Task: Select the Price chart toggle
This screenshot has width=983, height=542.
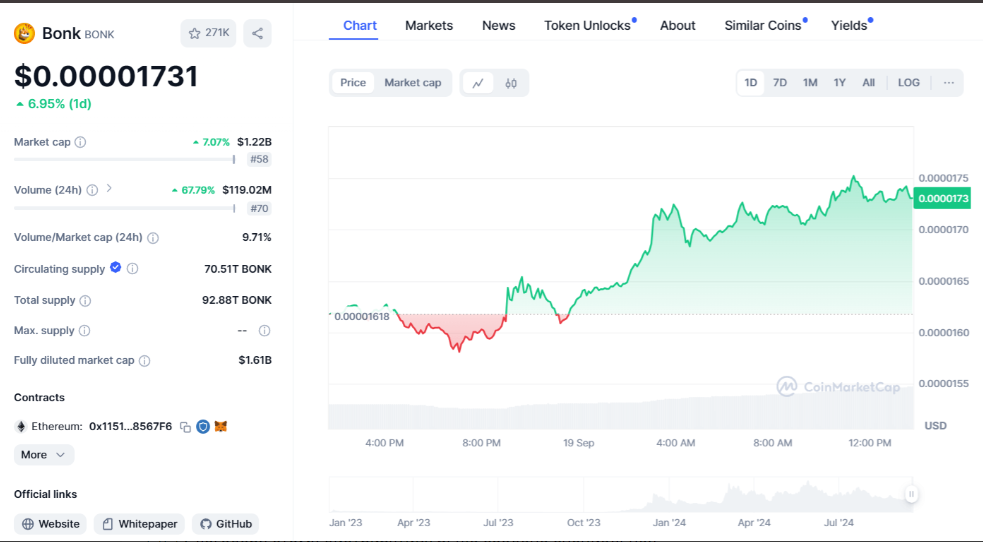Action: click(353, 83)
